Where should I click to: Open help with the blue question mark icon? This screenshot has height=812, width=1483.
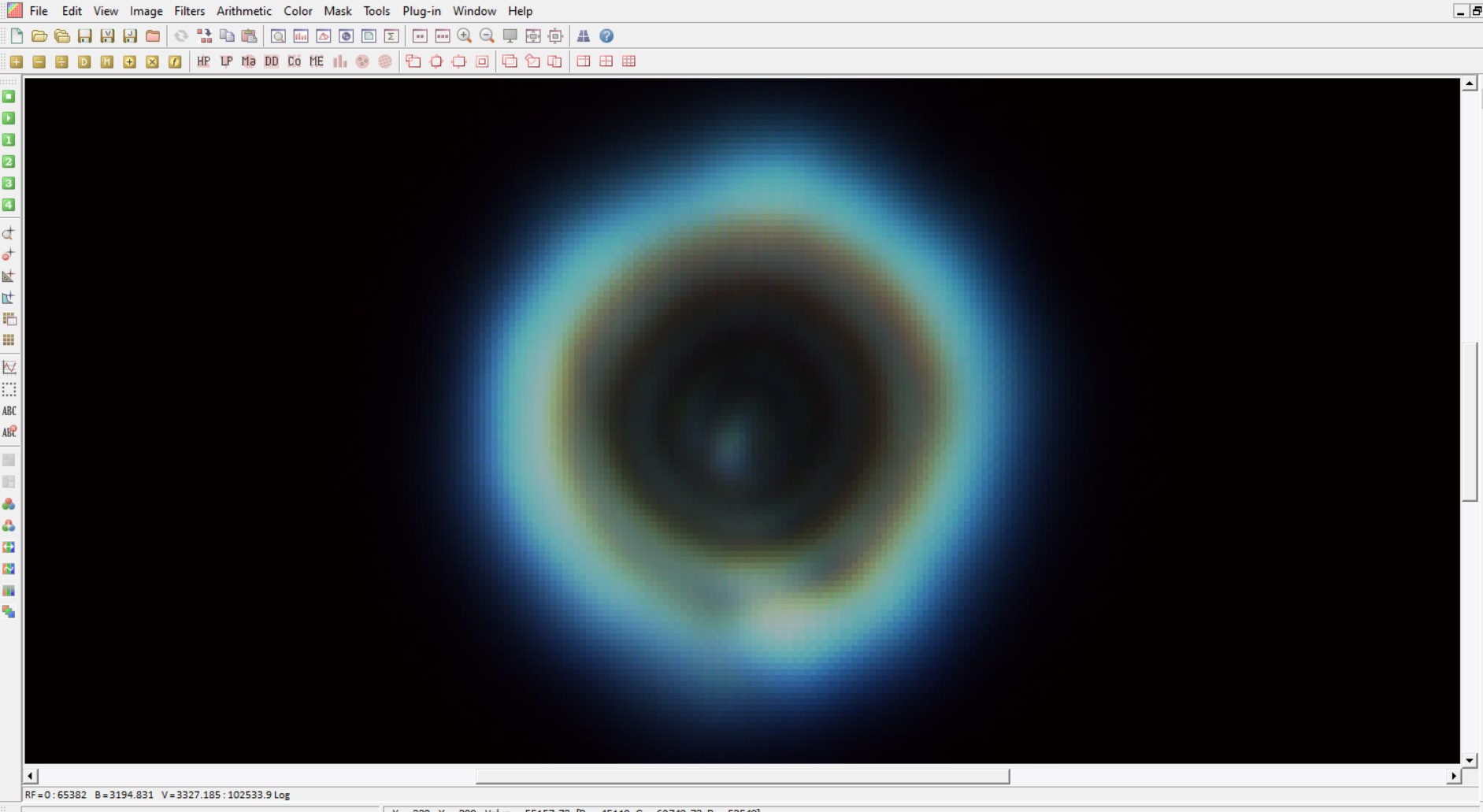pyautogui.click(x=606, y=36)
